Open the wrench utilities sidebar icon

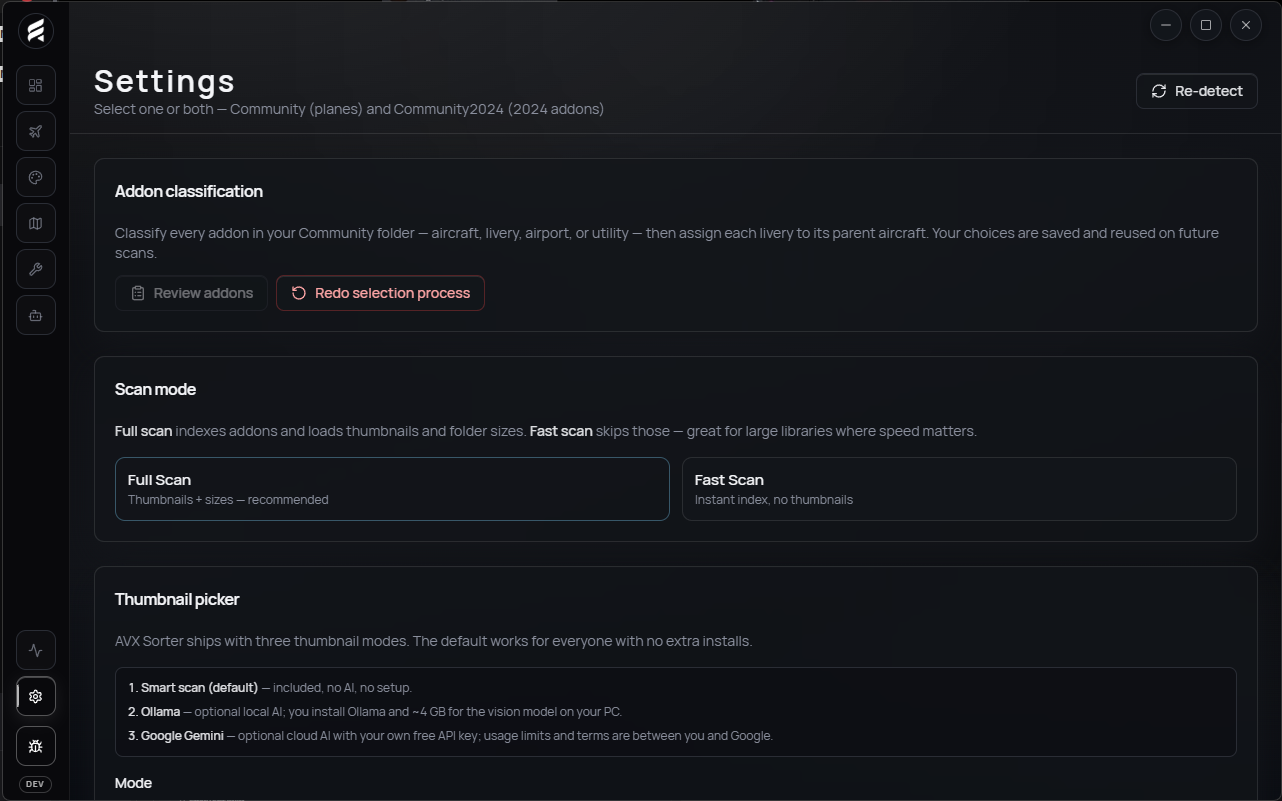click(x=36, y=269)
